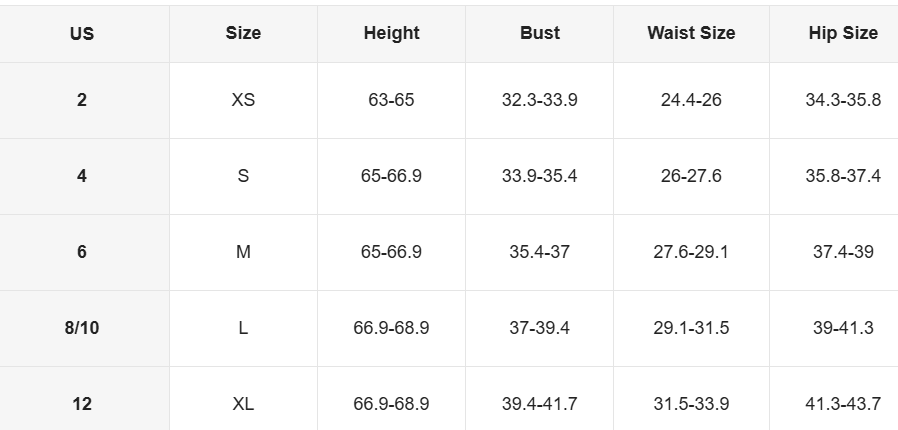
Task: Select hip value 41.3-43.7
Action: [843, 404]
